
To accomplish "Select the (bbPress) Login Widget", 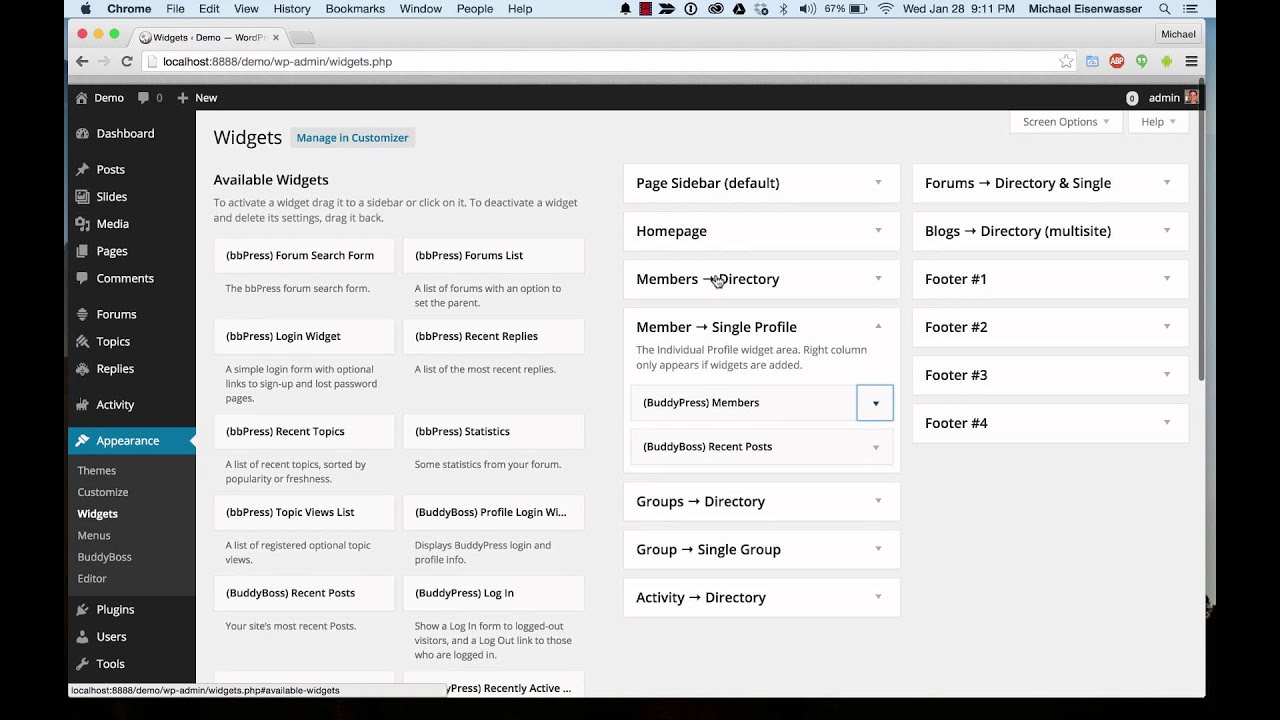I will coord(304,336).
